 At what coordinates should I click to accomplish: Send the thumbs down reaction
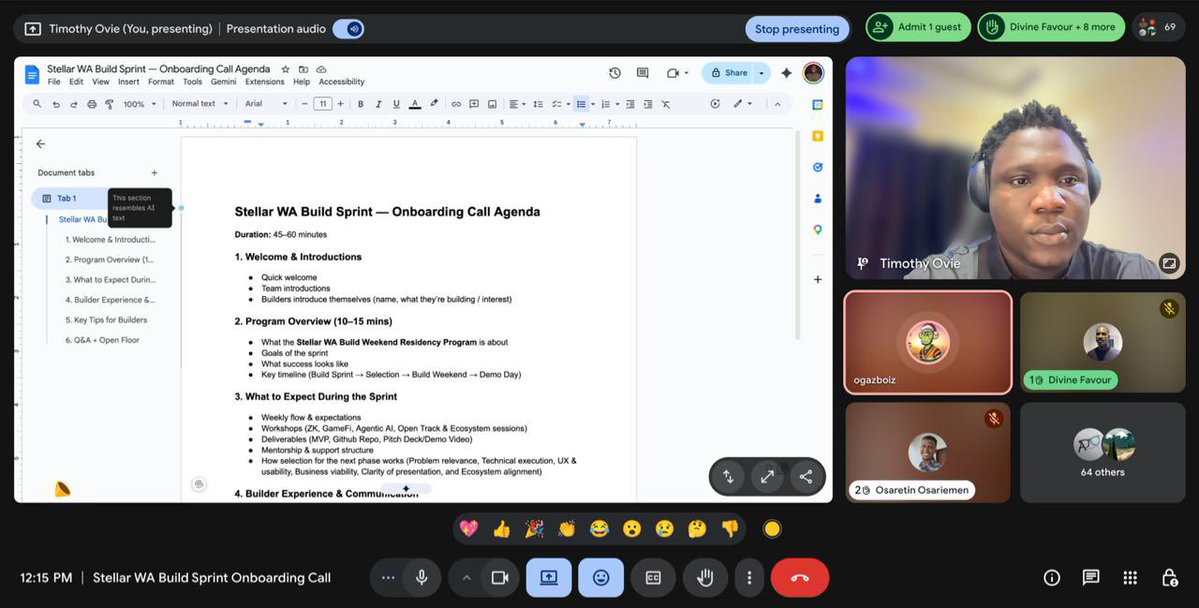pos(729,528)
